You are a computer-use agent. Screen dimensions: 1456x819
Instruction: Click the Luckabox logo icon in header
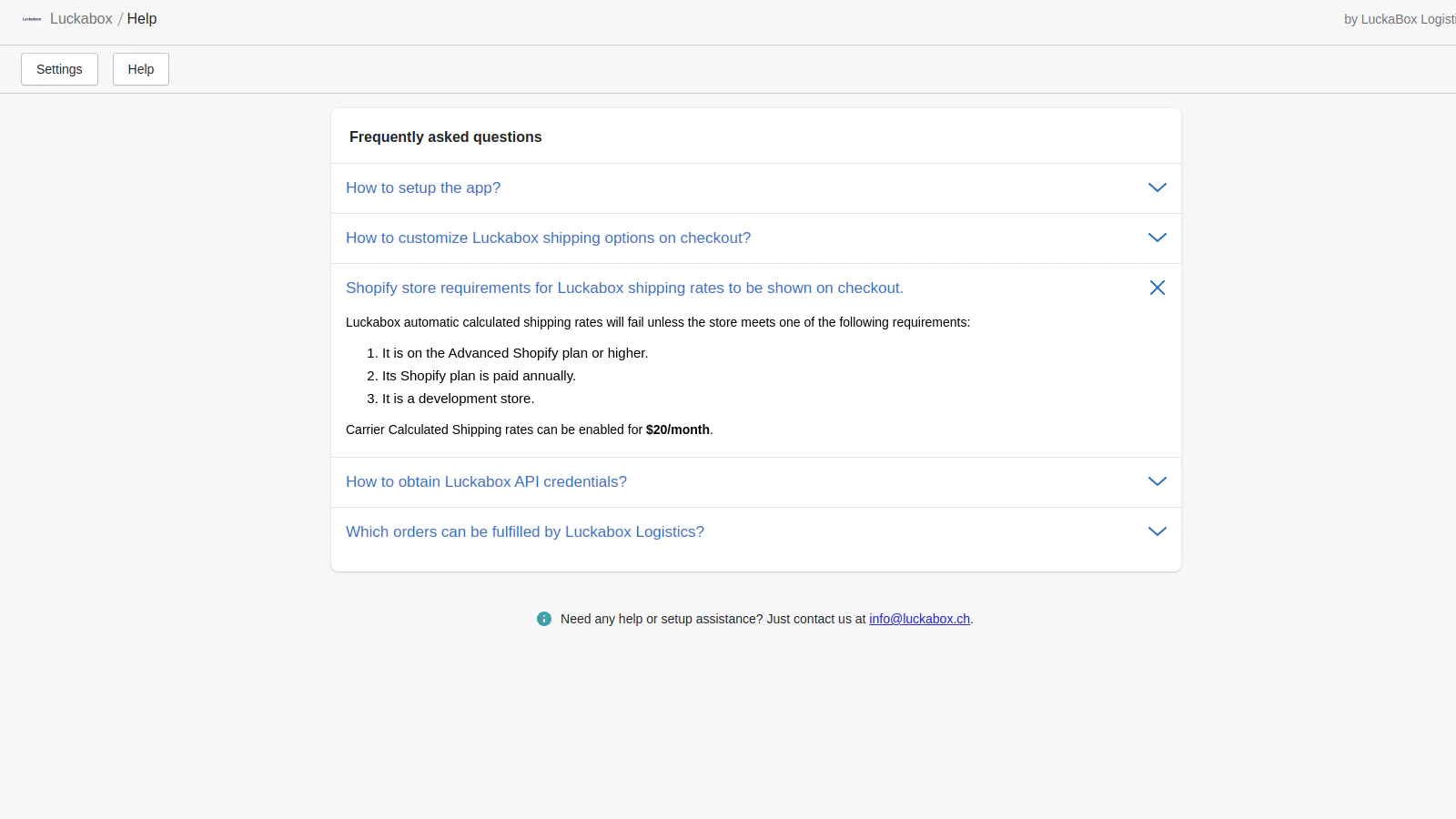(x=32, y=19)
